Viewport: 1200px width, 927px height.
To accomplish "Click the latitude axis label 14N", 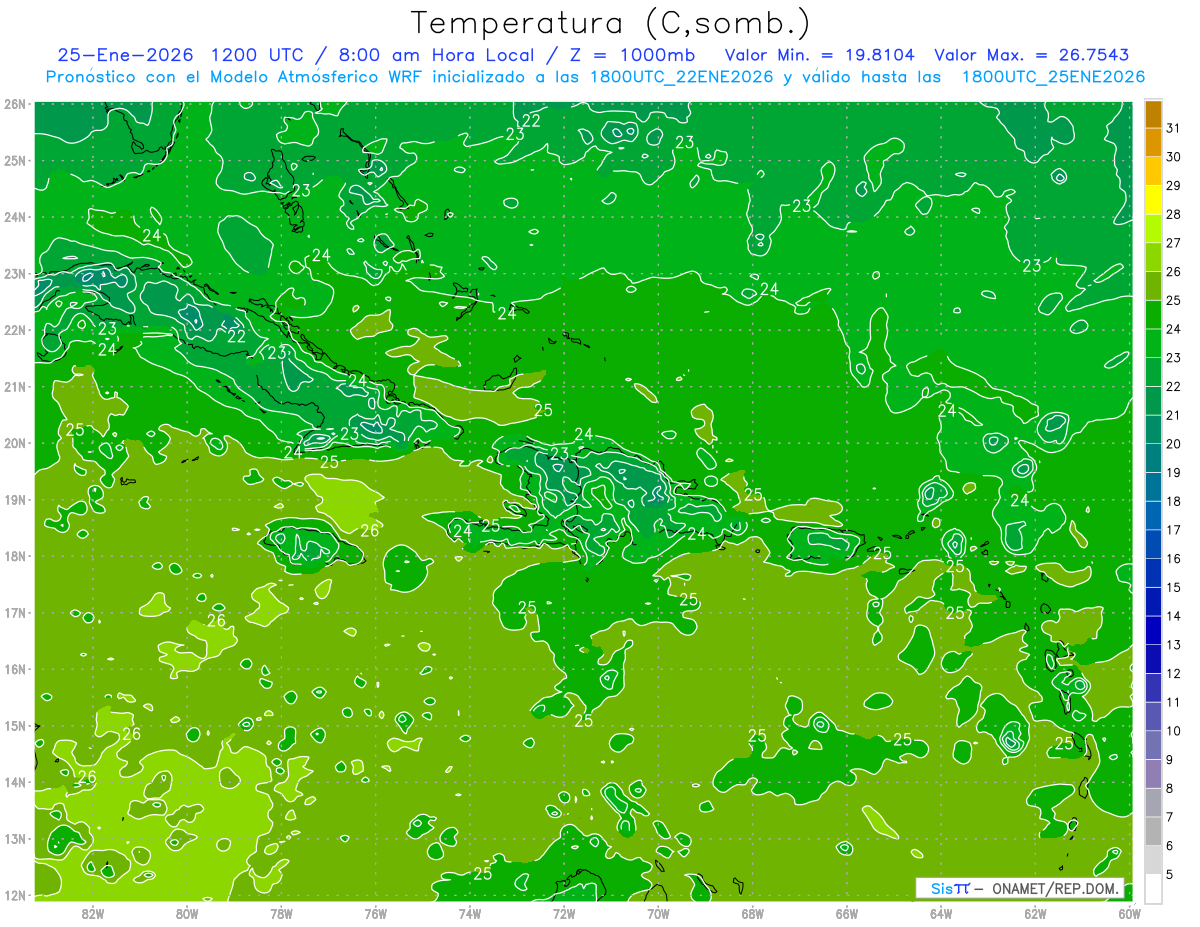I will (x=15, y=782).
